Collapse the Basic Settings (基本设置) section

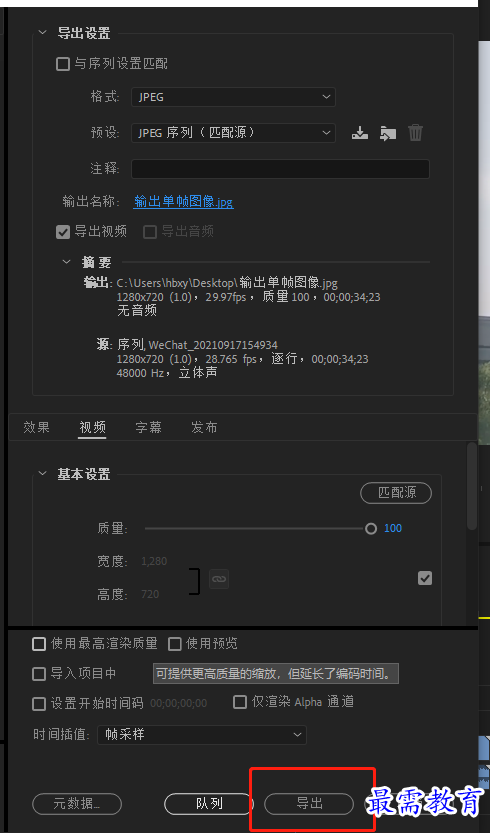(43, 473)
